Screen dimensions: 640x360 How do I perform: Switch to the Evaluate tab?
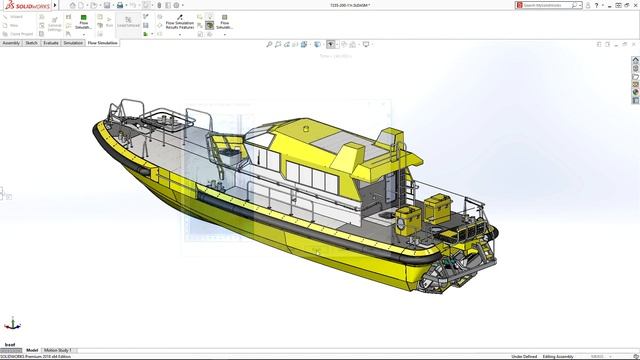point(51,43)
